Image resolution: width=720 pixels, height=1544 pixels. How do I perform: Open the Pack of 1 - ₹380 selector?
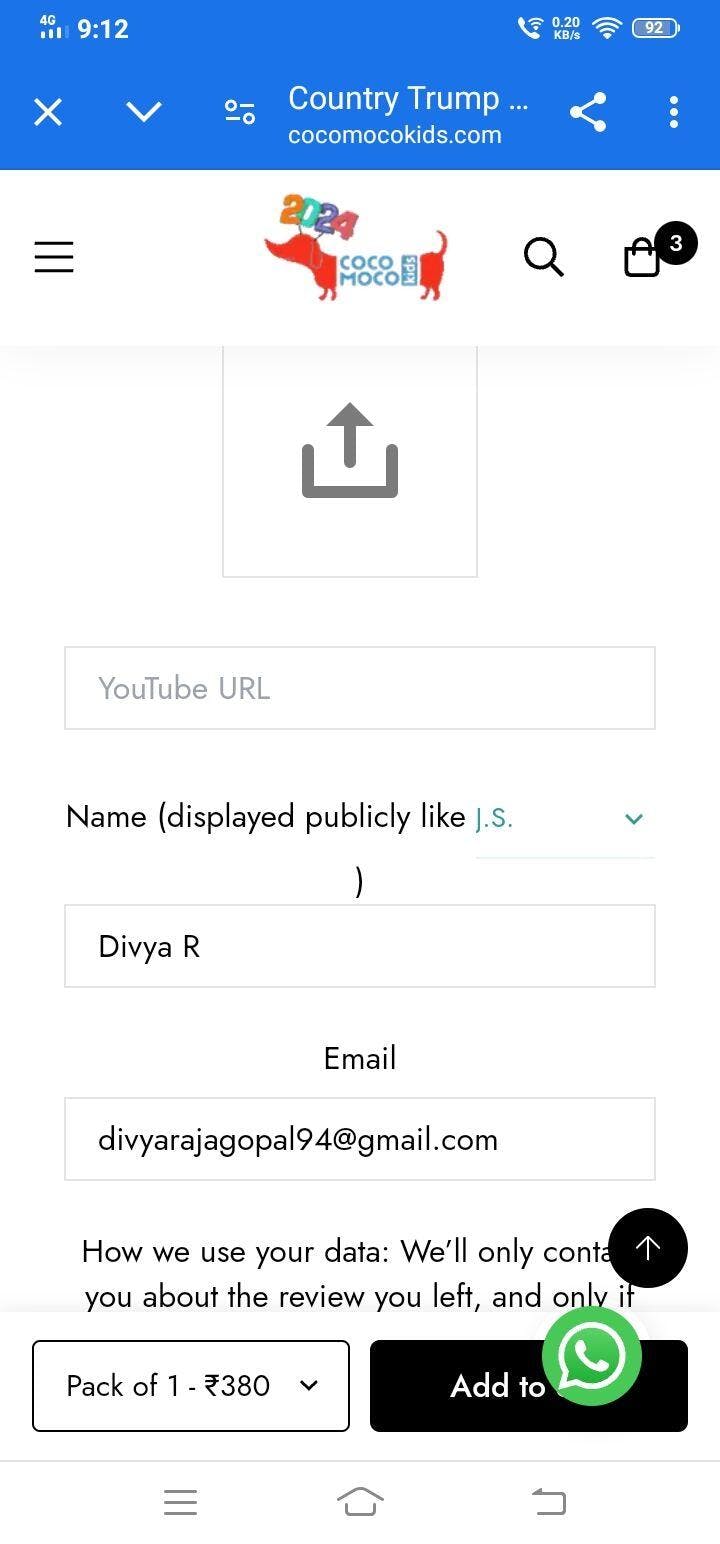(x=191, y=1386)
